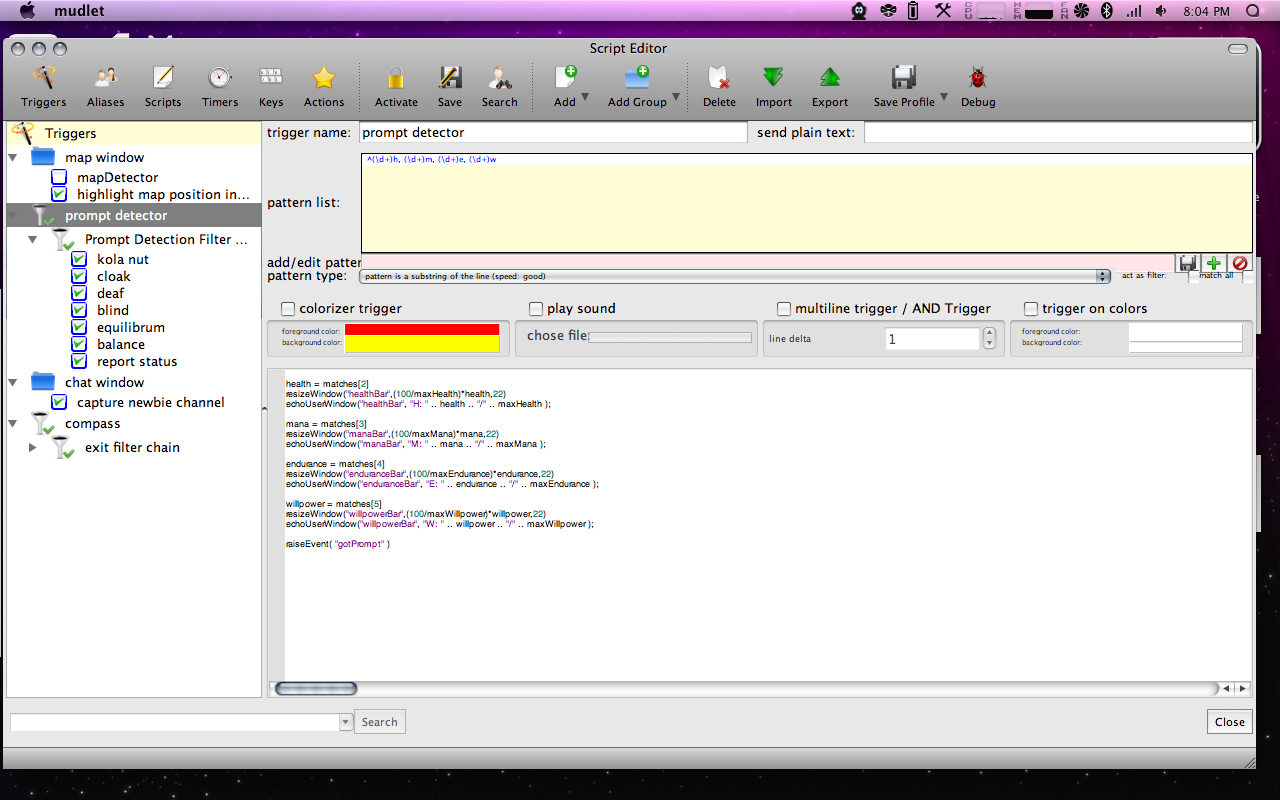Viewport: 1280px width, 800px height.
Task: Click the trigger name input field
Action: click(553, 132)
